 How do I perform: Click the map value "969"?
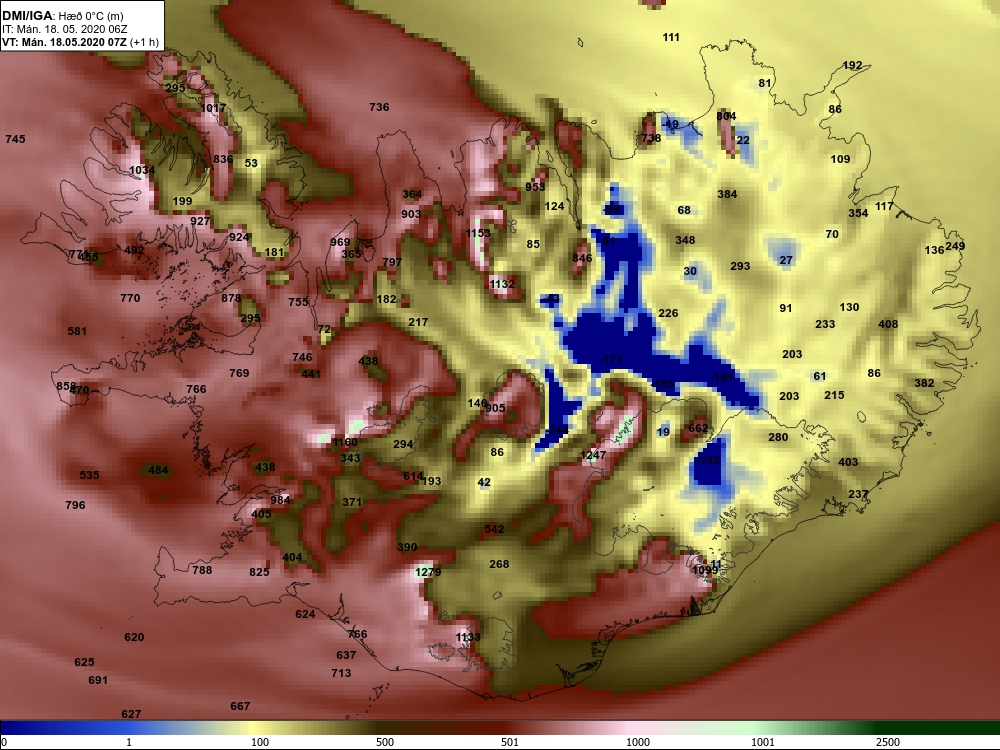pos(340,242)
